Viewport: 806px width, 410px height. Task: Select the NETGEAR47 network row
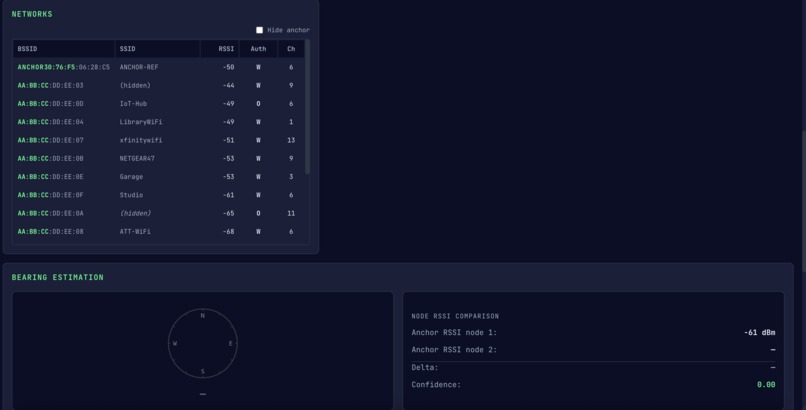pyautogui.click(x=159, y=159)
